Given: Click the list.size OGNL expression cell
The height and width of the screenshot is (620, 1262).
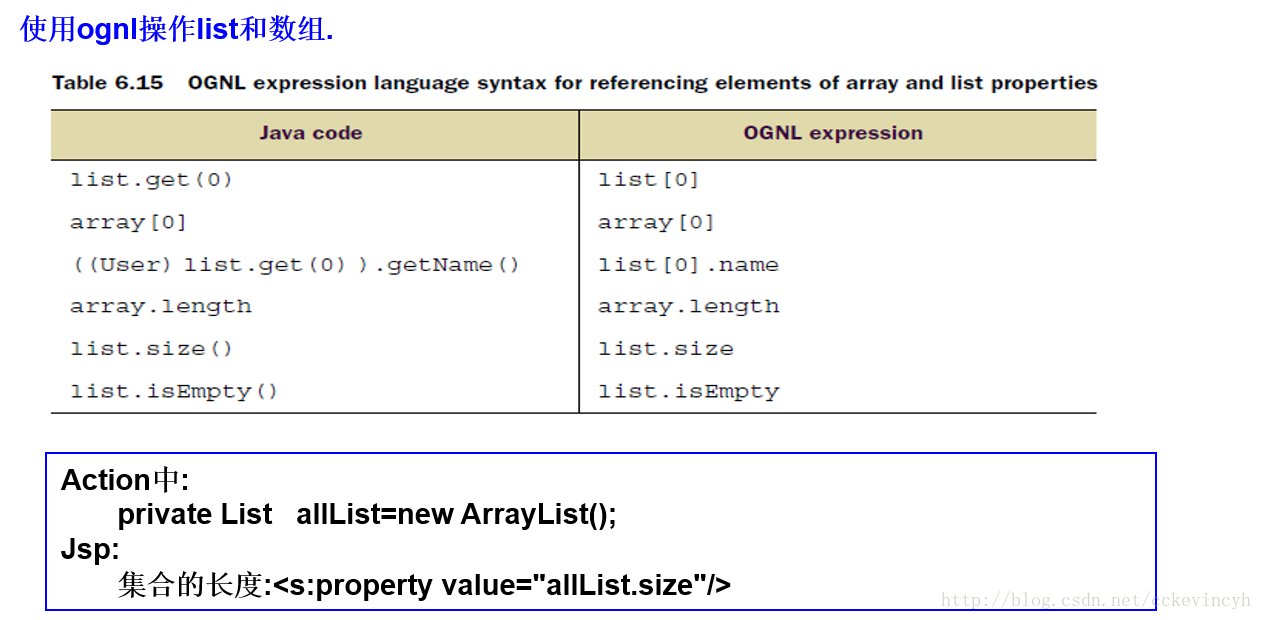Looking at the screenshot, I should click(665, 349).
